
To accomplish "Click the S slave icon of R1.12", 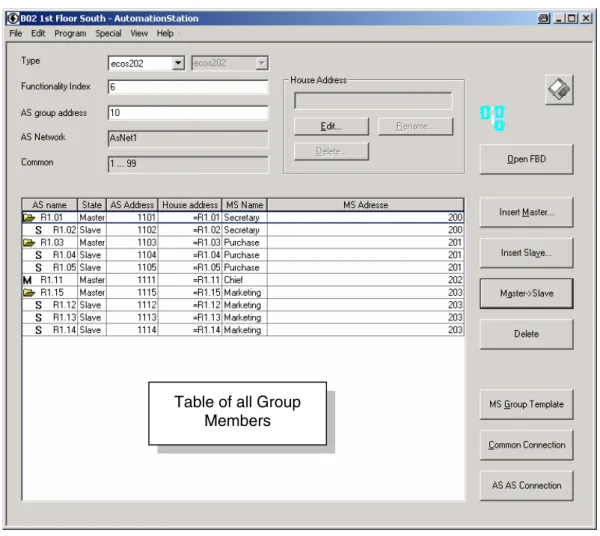I will point(38,305).
